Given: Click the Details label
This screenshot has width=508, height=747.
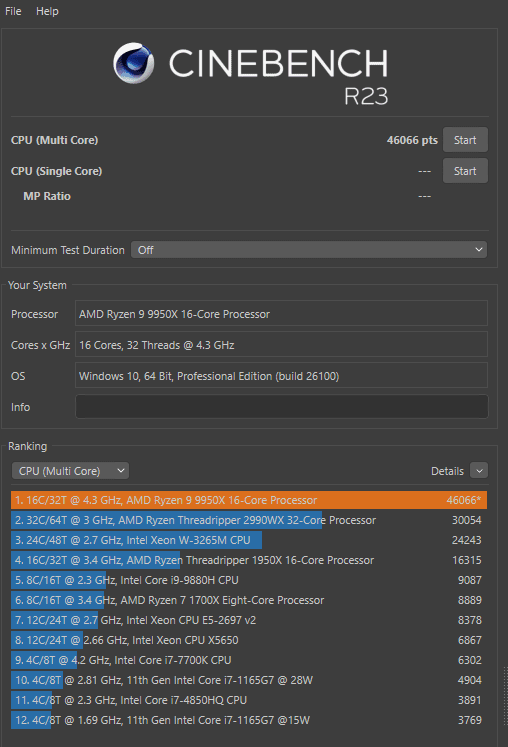Looking at the screenshot, I should point(447,471).
